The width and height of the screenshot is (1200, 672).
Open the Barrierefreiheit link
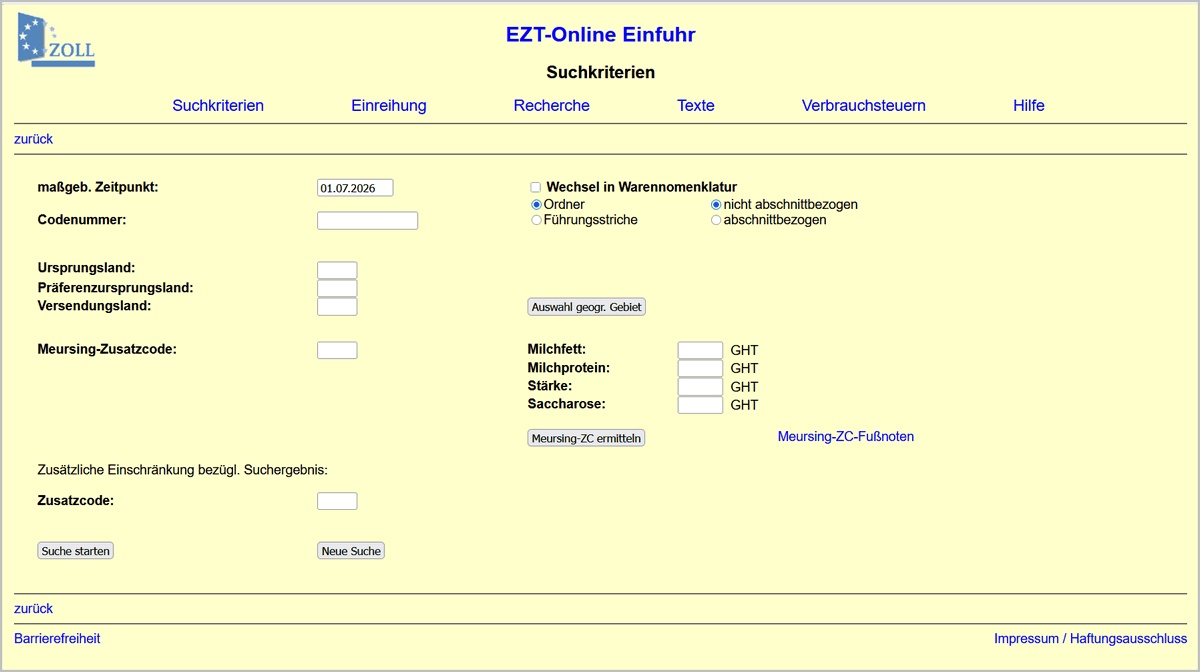pos(57,638)
